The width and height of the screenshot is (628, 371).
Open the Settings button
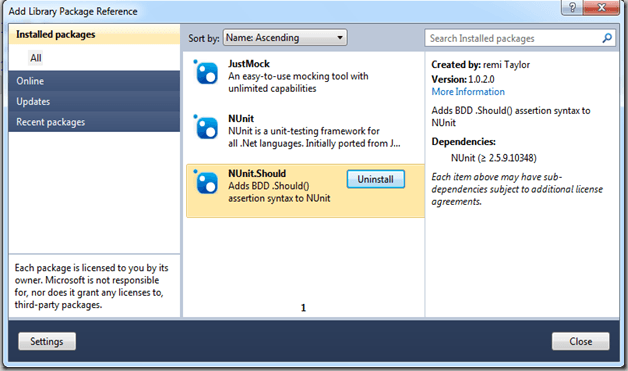coord(47,341)
